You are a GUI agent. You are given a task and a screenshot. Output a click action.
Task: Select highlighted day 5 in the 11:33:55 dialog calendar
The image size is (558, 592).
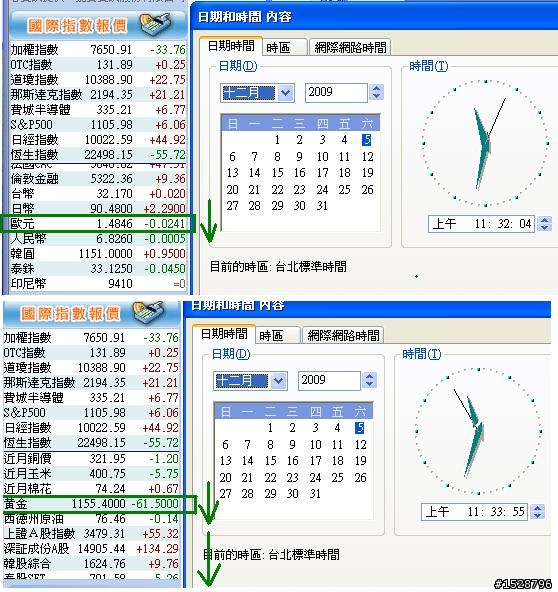pos(359,428)
